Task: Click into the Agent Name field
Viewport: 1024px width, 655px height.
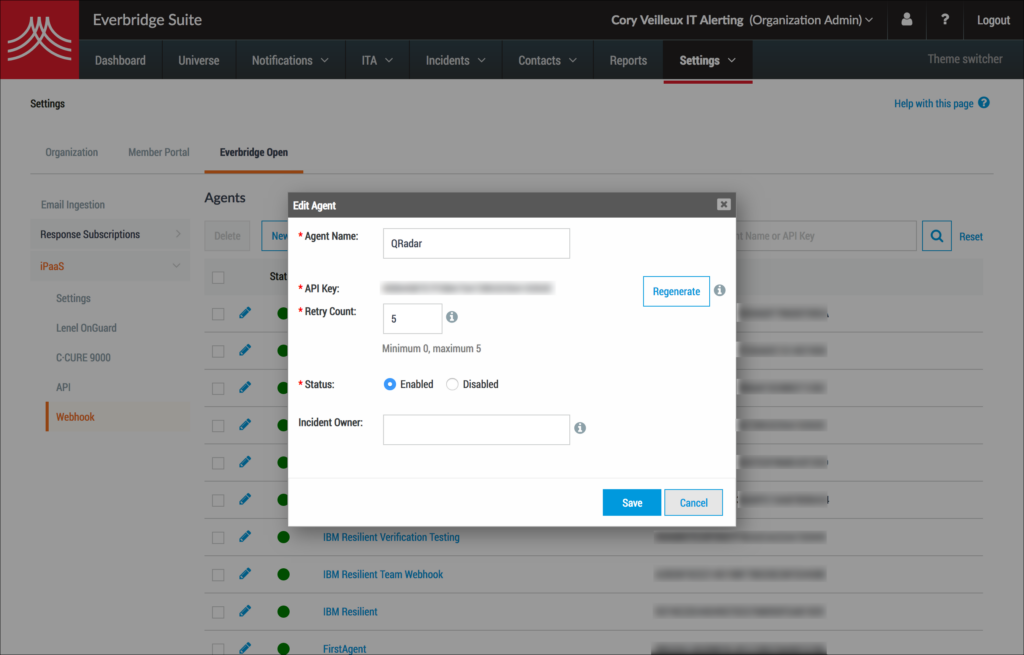Action: click(476, 243)
